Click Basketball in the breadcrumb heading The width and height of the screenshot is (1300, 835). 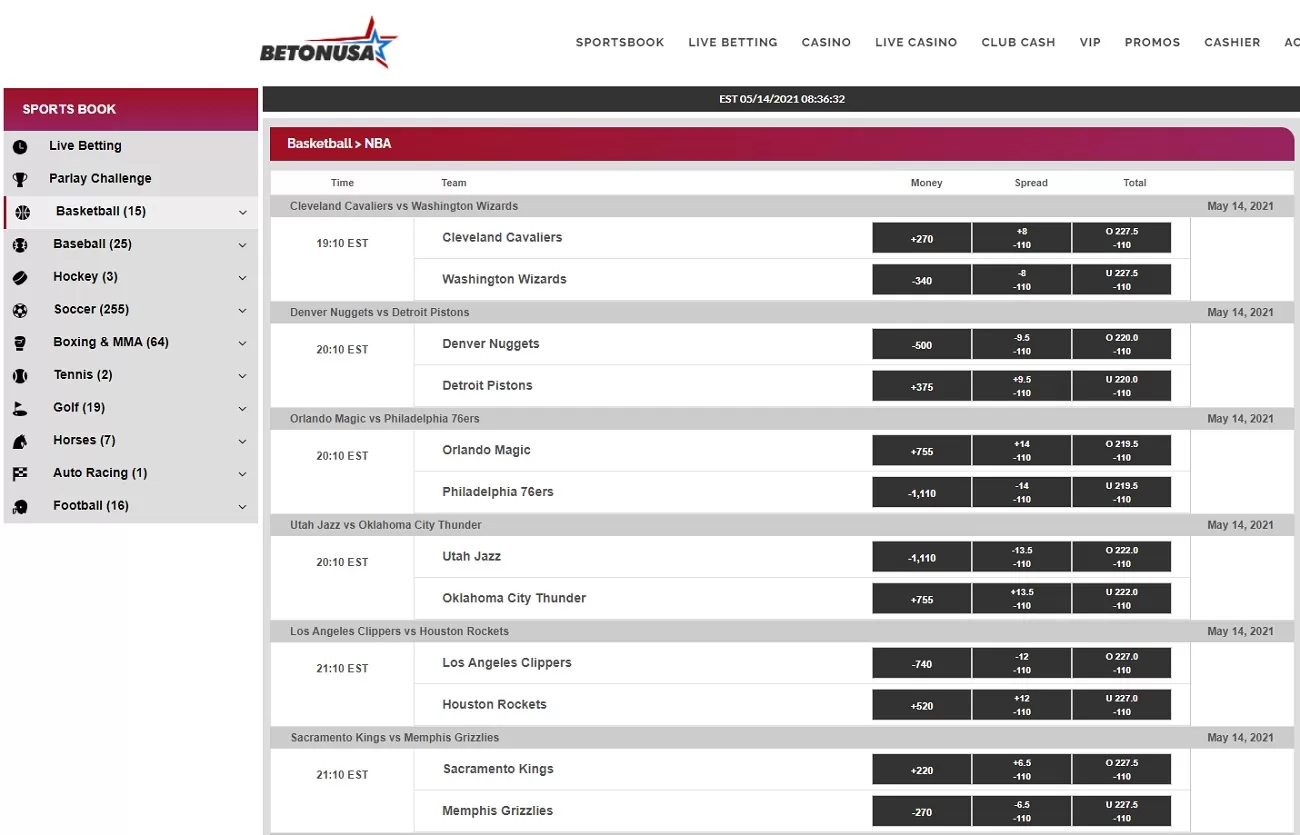[x=319, y=143]
